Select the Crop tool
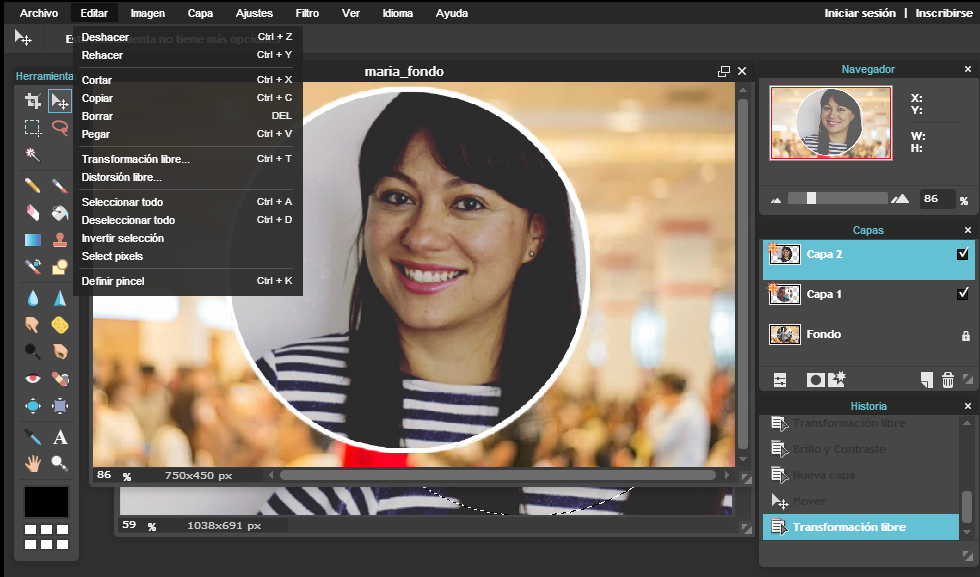The height and width of the screenshot is (577, 980). (32, 101)
